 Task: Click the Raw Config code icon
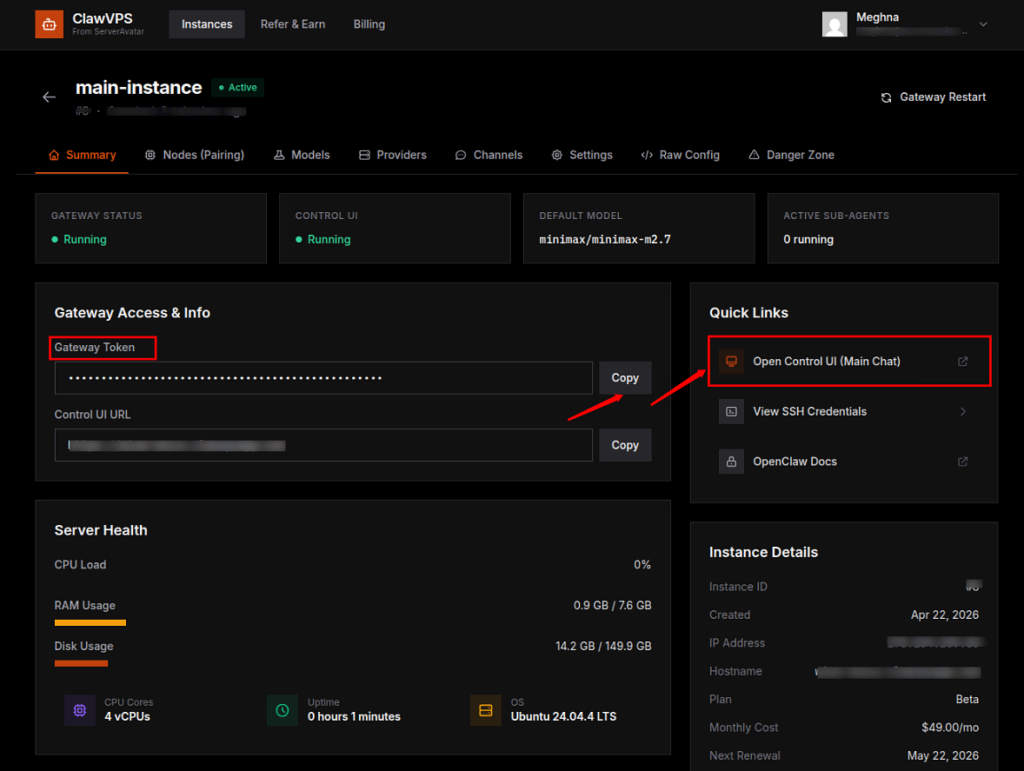(x=646, y=154)
